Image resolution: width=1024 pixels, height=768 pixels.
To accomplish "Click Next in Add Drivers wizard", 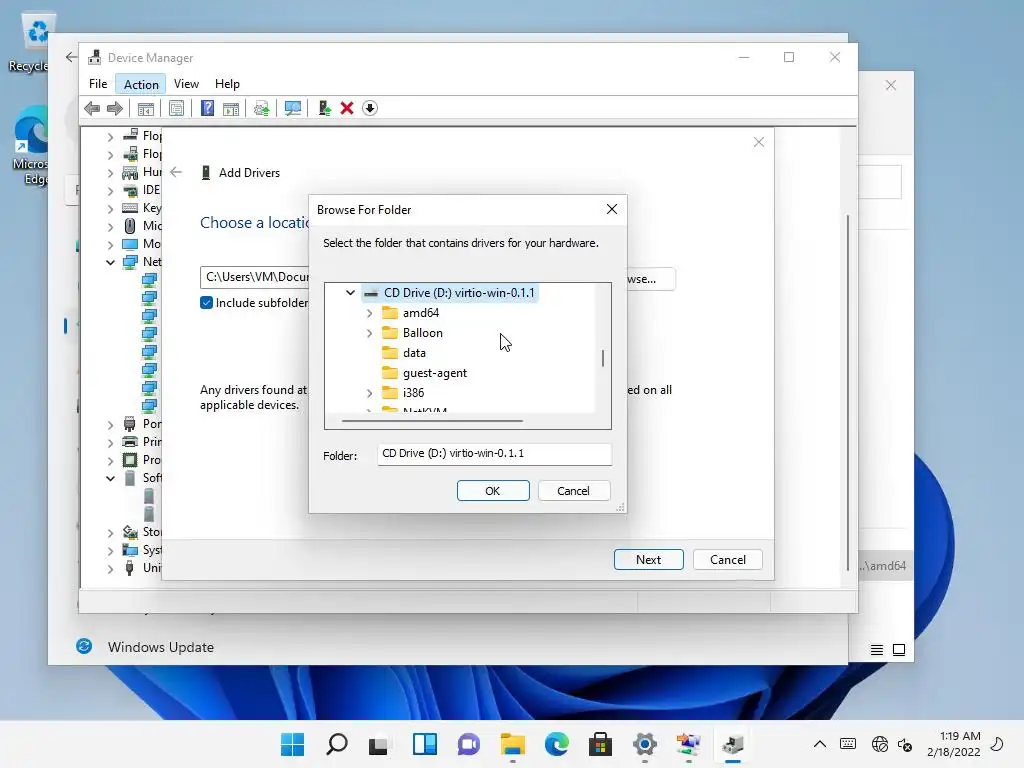I will (x=648, y=560).
